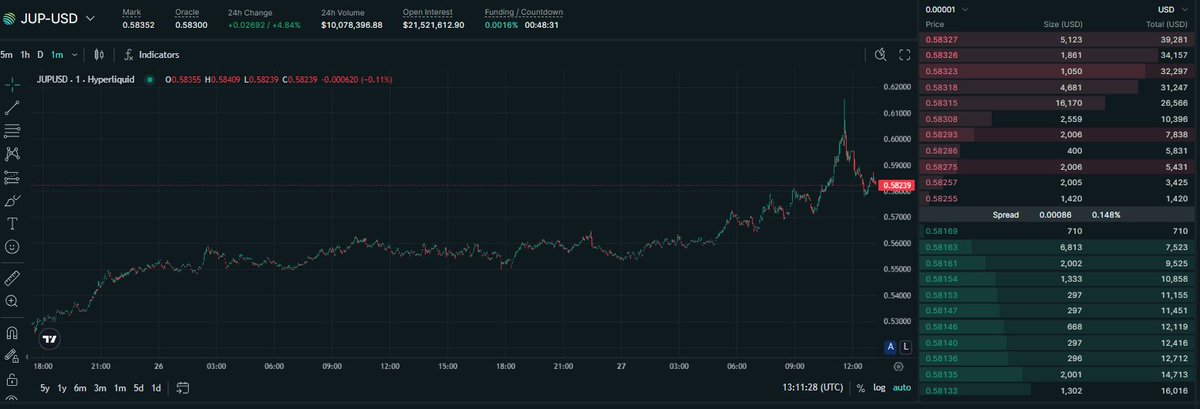The image size is (1200, 409).
Task: Select the 1h timeframe
Action: click(25, 54)
